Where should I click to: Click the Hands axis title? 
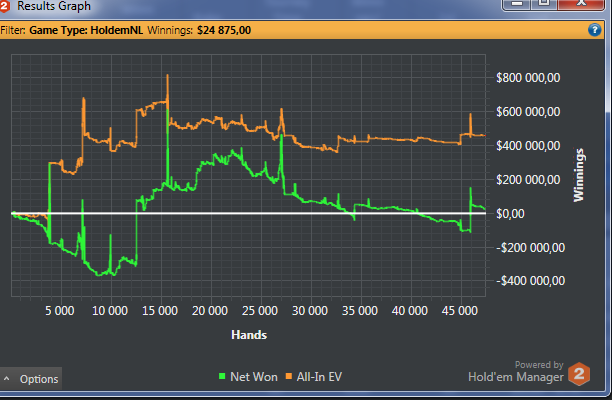pyautogui.click(x=249, y=335)
